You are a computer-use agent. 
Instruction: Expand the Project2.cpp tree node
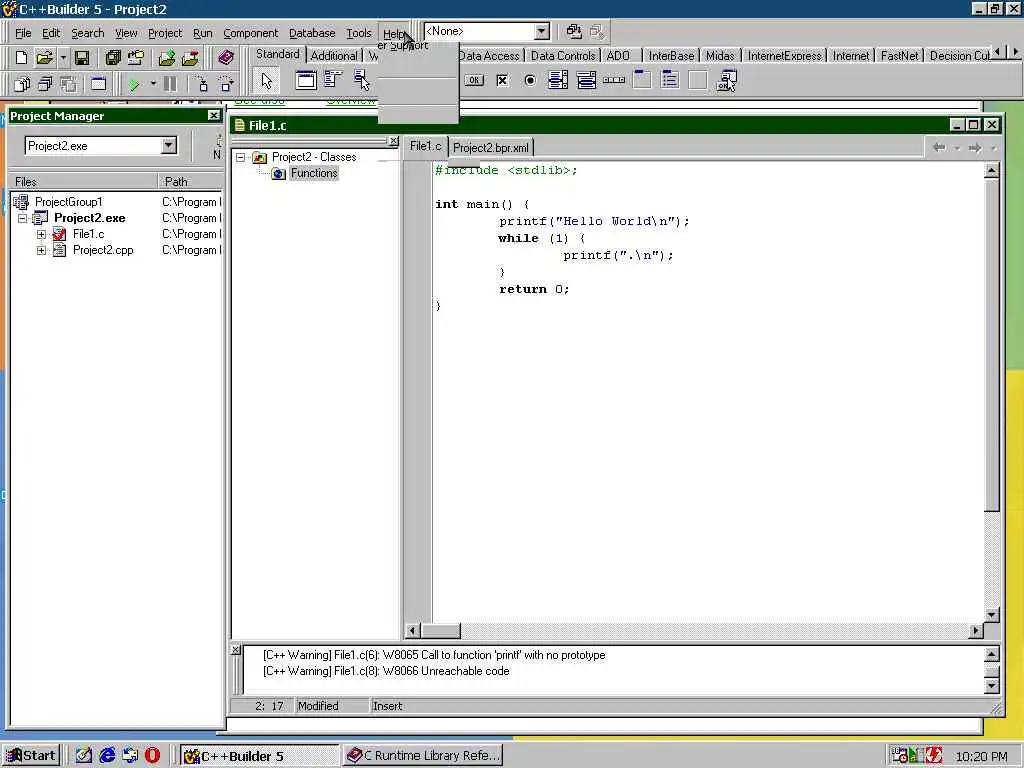(x=41, y=250)
